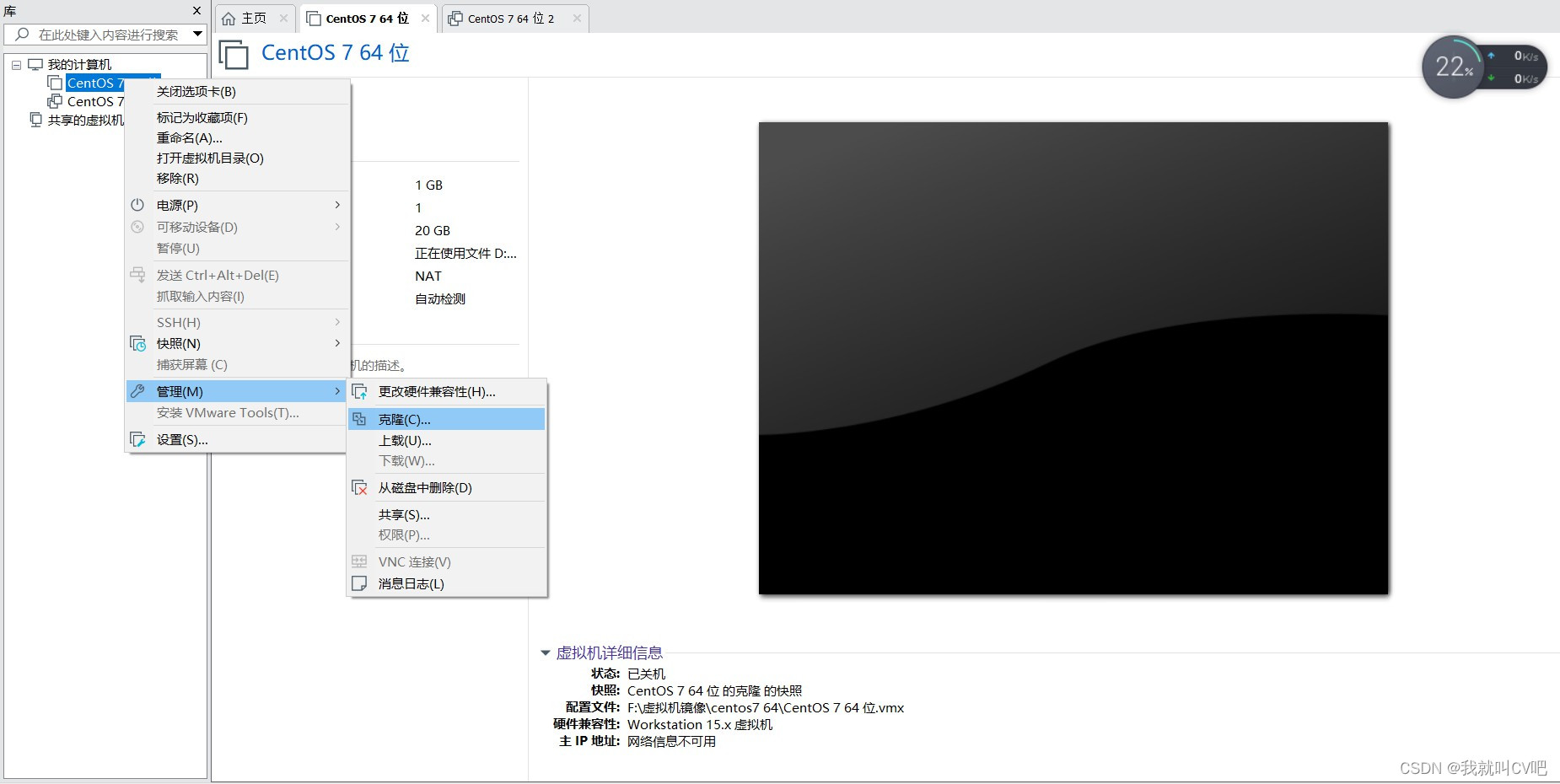This screenshot has width=1560, height=784.
Task: Click the shared VMs icon in tree
Action: [x=35, y=120]
